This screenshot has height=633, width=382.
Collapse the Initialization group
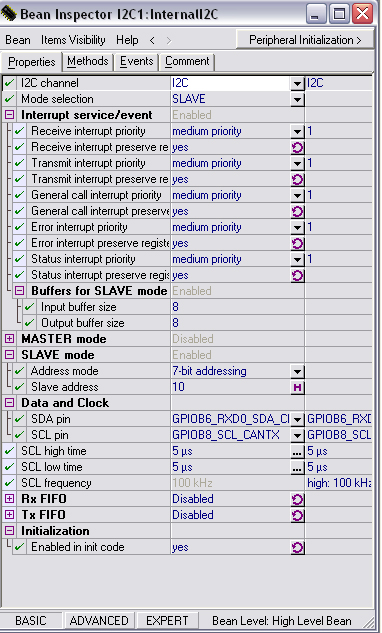(x=10, y=531)
